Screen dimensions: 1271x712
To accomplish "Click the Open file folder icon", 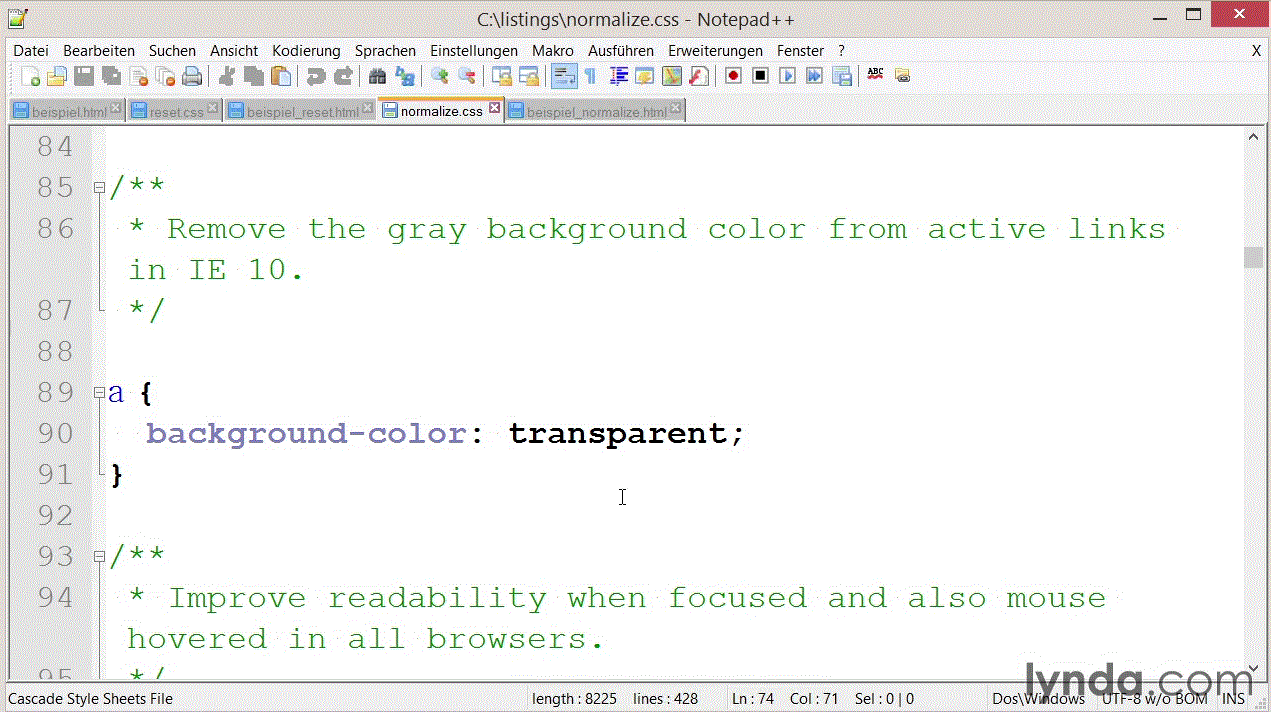I will 57,76.
